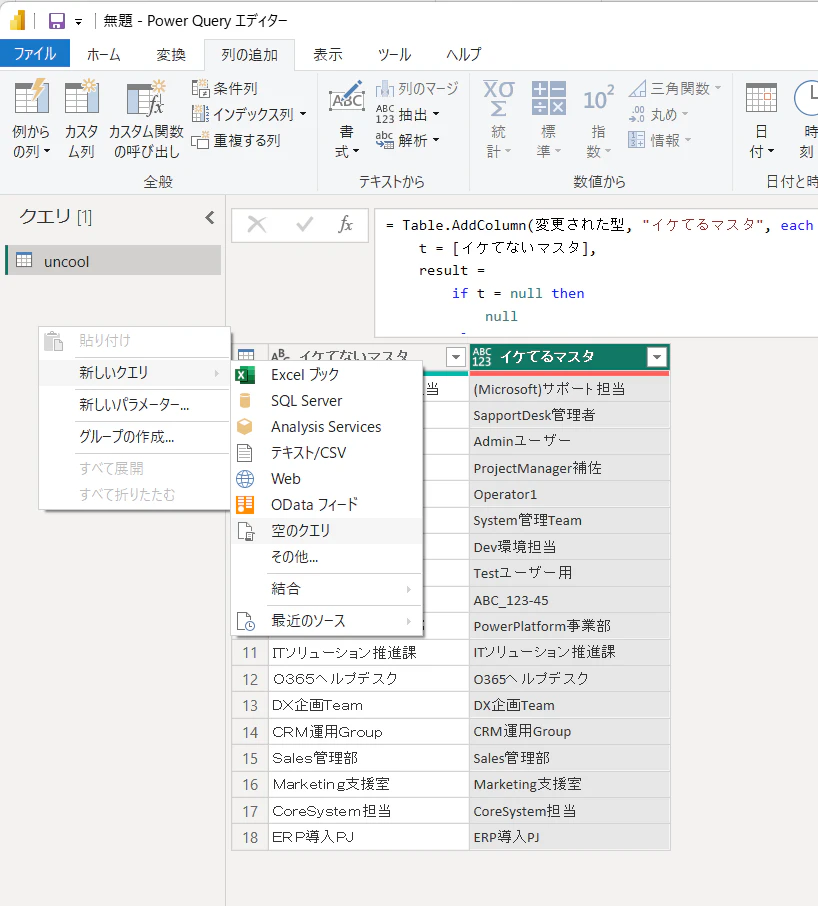Image resolution: width=818 pixels, height=906 pixels.
Task: Click the fx function icon
Action: tap(345, 224)
